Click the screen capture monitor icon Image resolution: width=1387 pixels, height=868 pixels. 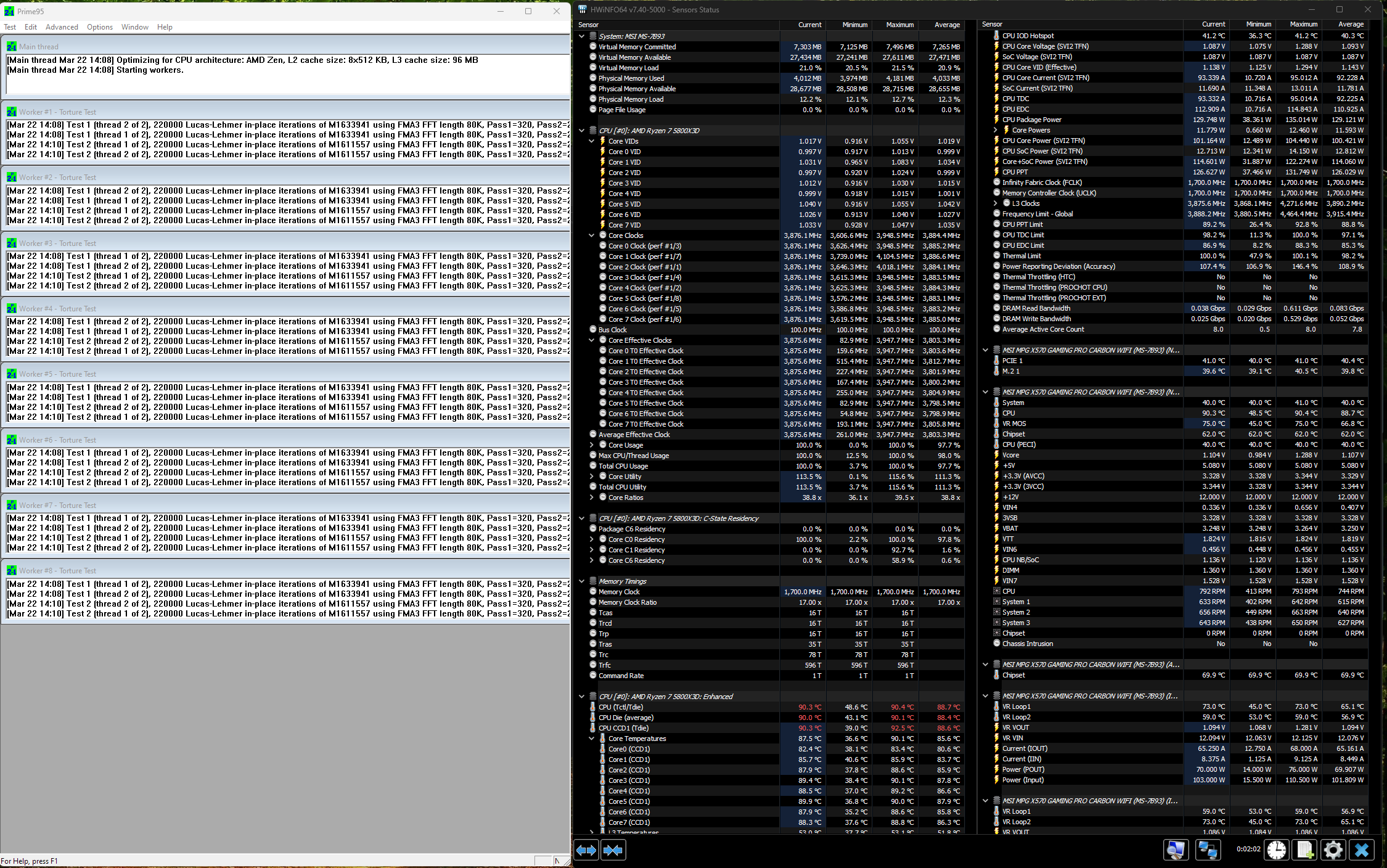[x=1176, y=850]
